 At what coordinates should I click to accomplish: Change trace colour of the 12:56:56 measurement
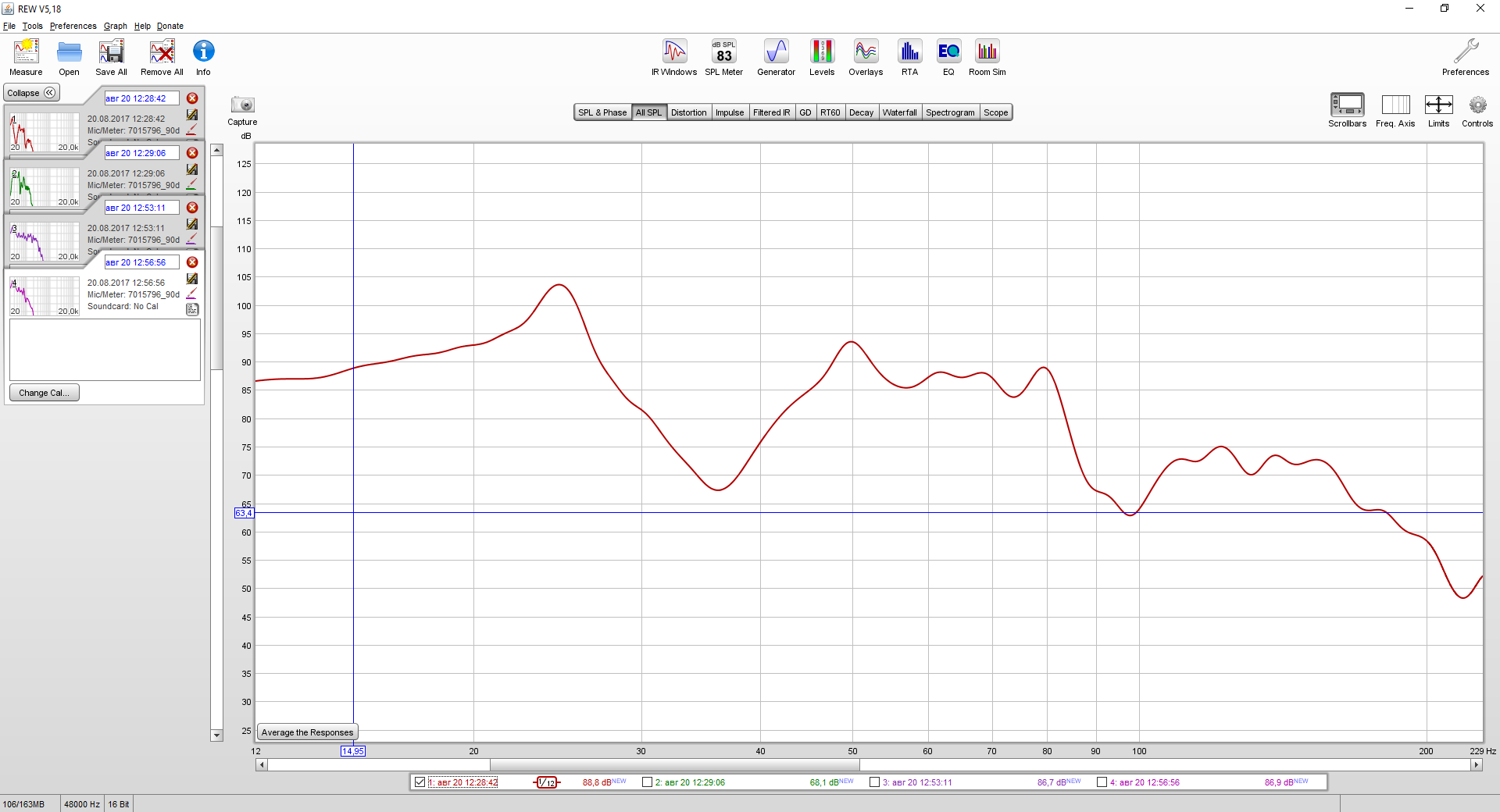tap(191, 294)
